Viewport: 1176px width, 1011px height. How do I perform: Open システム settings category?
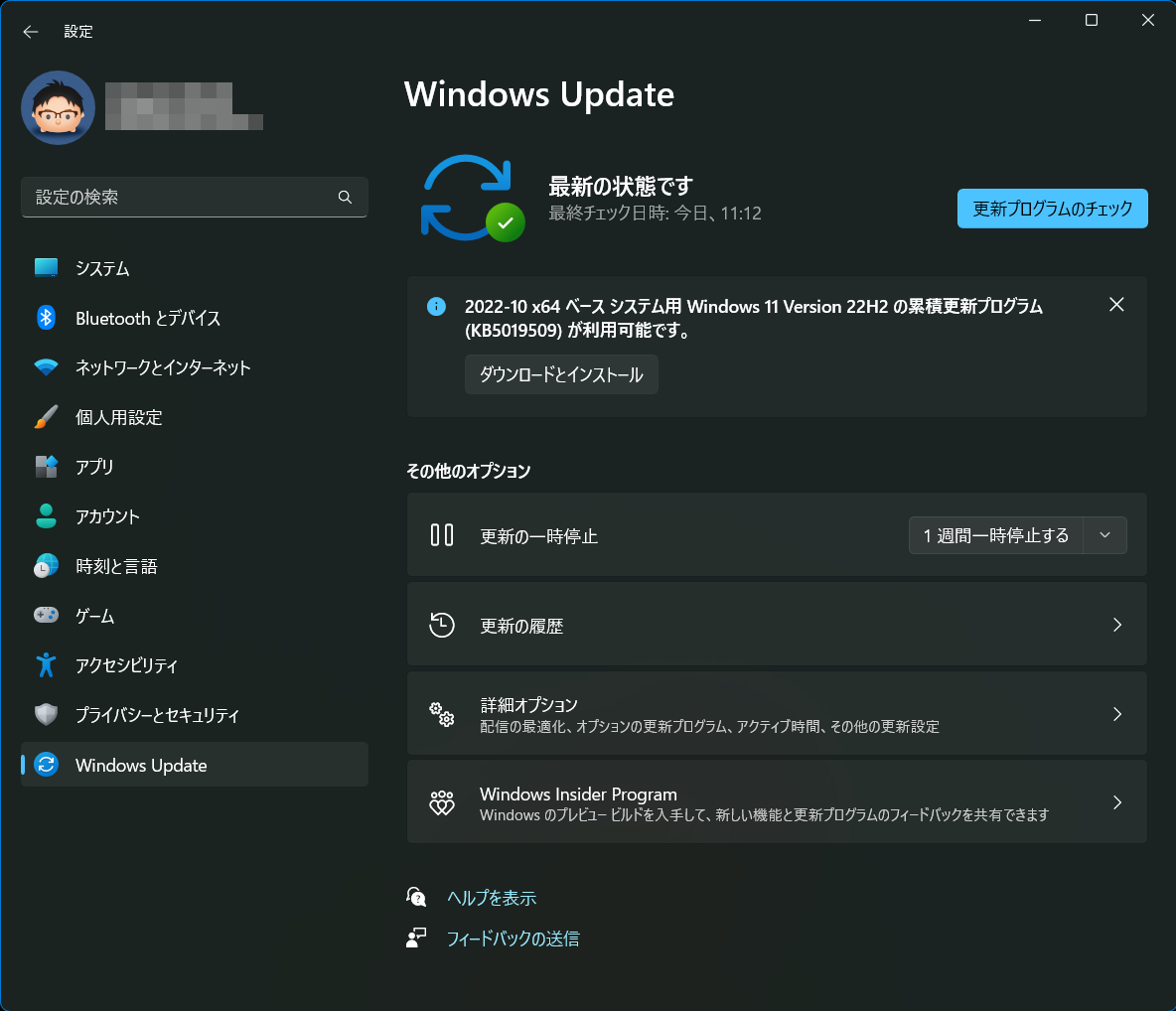(195, 268)
